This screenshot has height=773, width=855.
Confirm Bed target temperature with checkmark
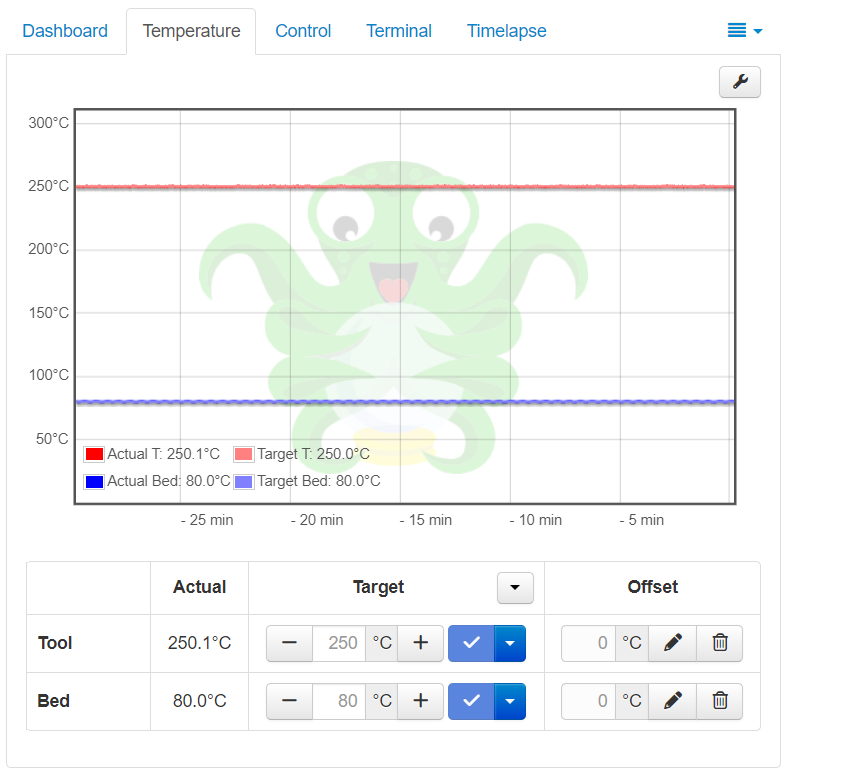(471, 701)
